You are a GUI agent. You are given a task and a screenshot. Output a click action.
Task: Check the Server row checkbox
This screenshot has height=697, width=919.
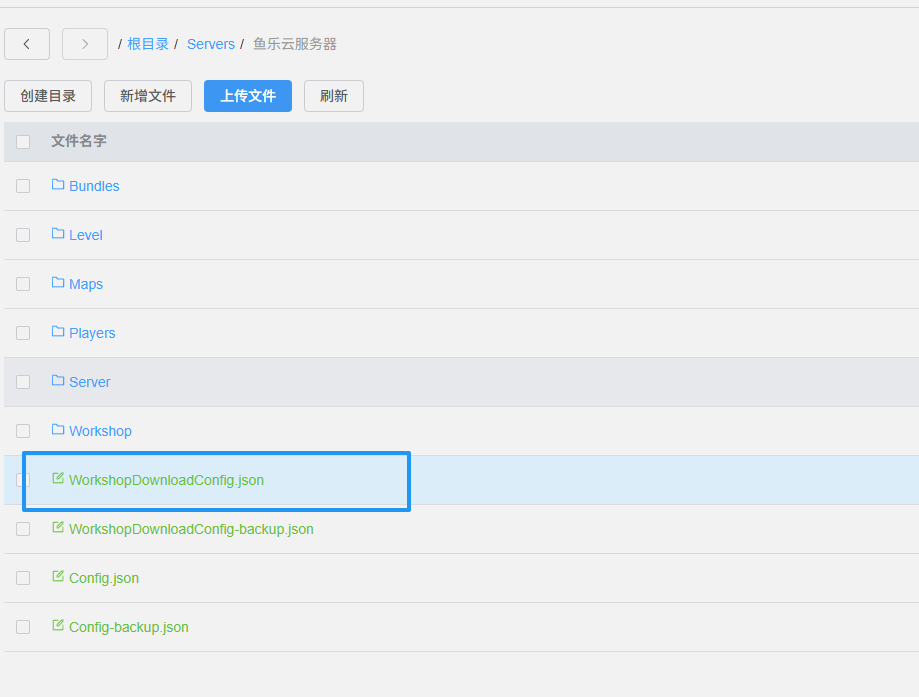pos(23,382)
